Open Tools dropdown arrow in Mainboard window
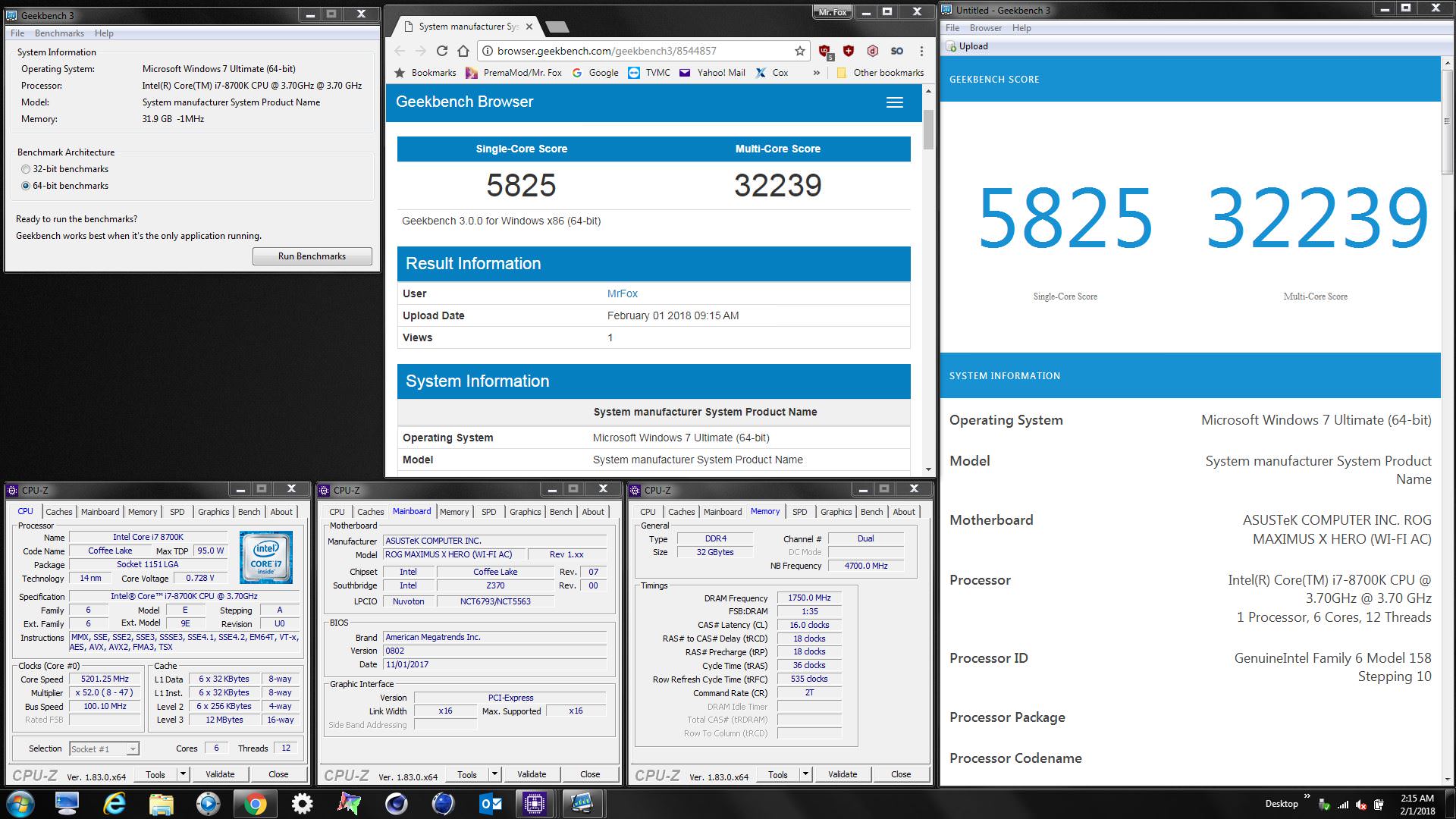This screenshot has width=1456, height=819. click(x=494, y=774)
